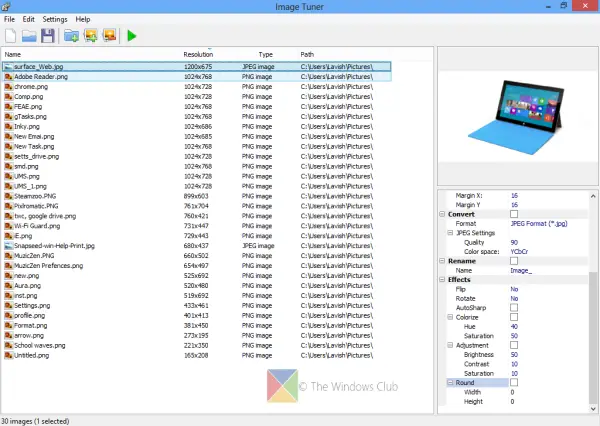The height and width of the screenshot is (426, 600).
Task: Click the Surface tablet preview image
Action: coord(517,117)
